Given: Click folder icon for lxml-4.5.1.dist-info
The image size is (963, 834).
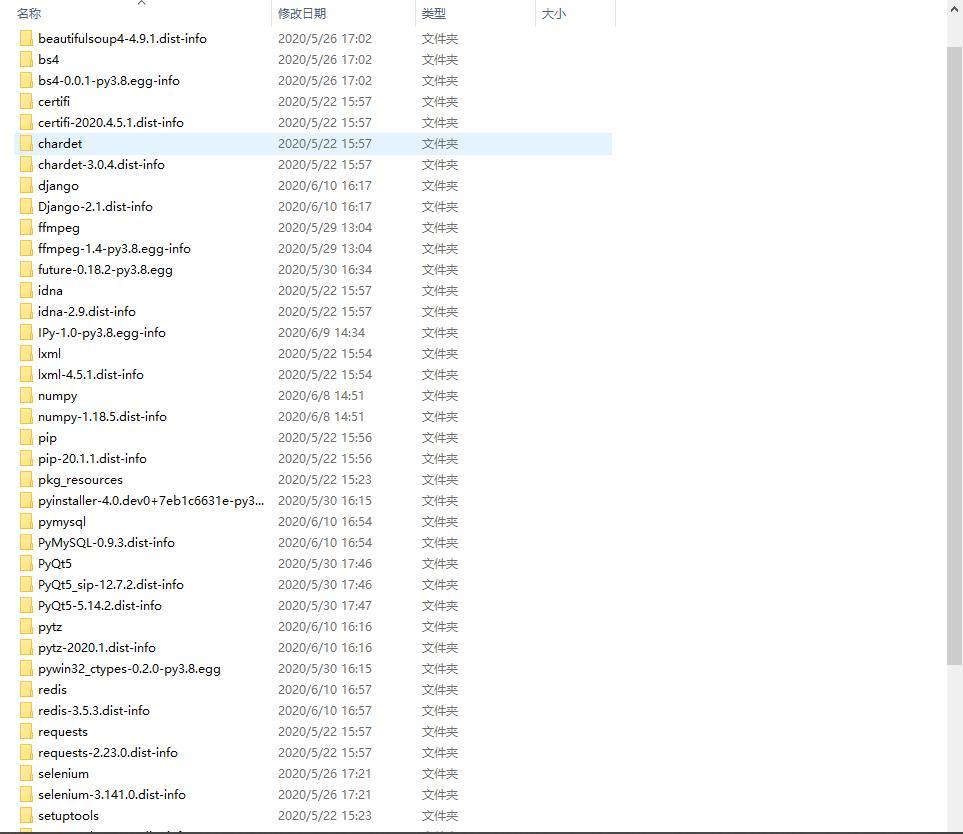Looking at the screenshot, I should coord(26,375).
